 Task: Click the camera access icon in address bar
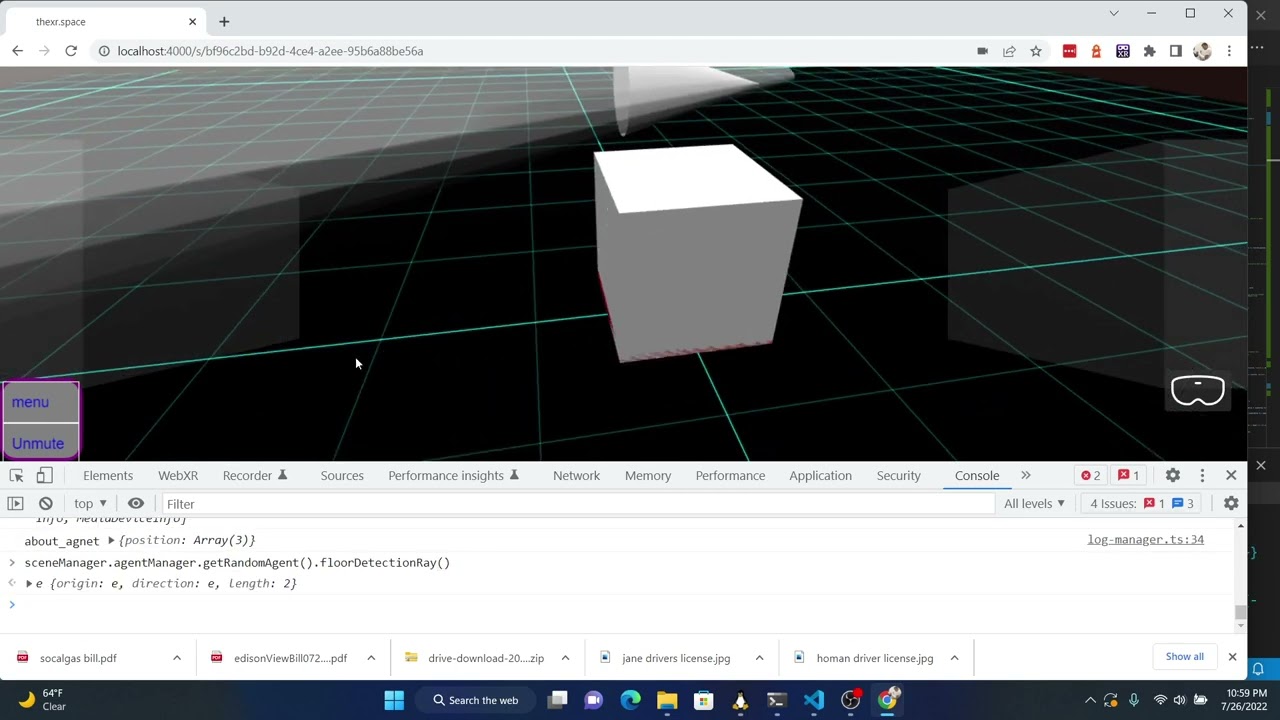[x=982, y=51]
